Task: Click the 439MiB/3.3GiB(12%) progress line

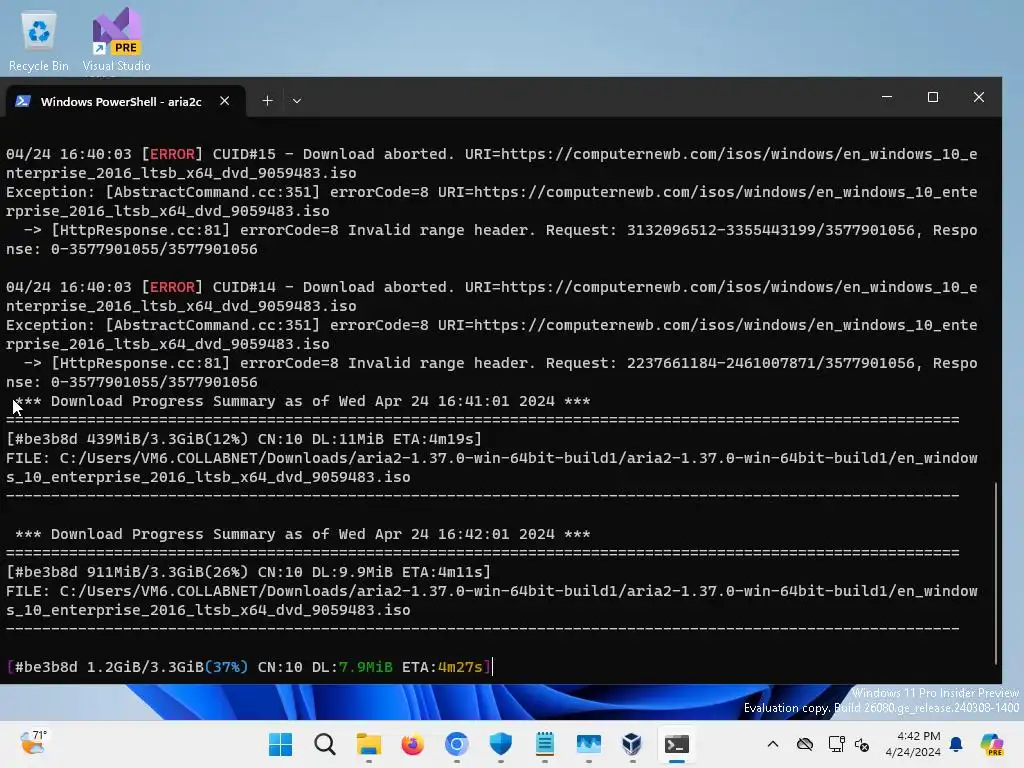Action: (x=244, y=439)
